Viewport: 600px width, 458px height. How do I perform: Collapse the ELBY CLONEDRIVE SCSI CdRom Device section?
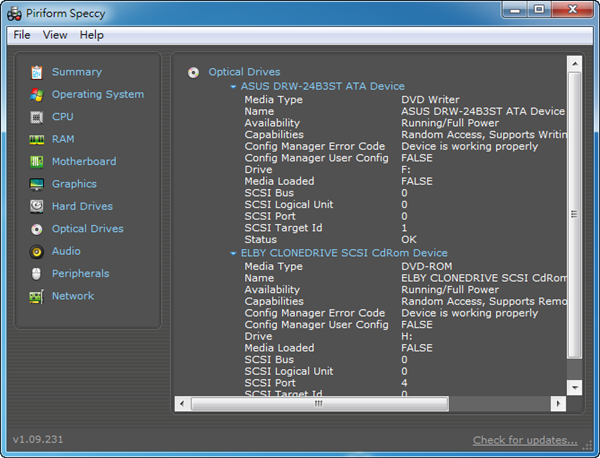pos(234,254)
